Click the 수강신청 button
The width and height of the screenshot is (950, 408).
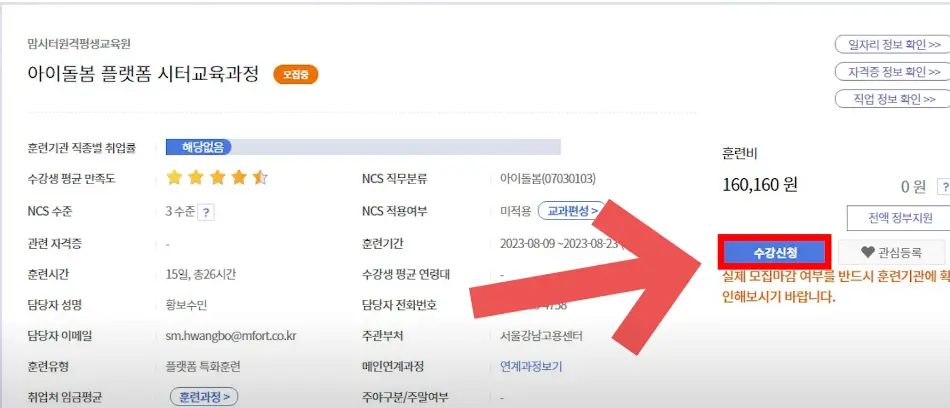tap(775, 252)
